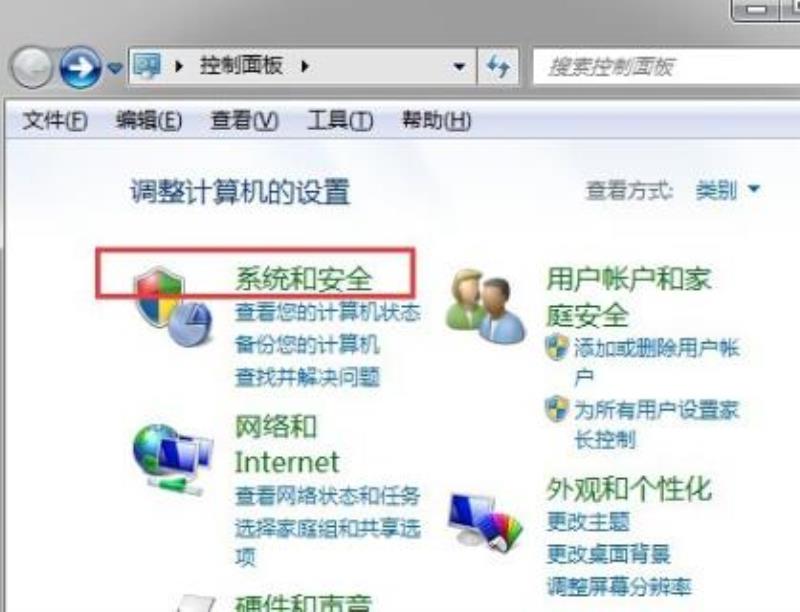Click the 备份您的计算机 link

point(307,345)
